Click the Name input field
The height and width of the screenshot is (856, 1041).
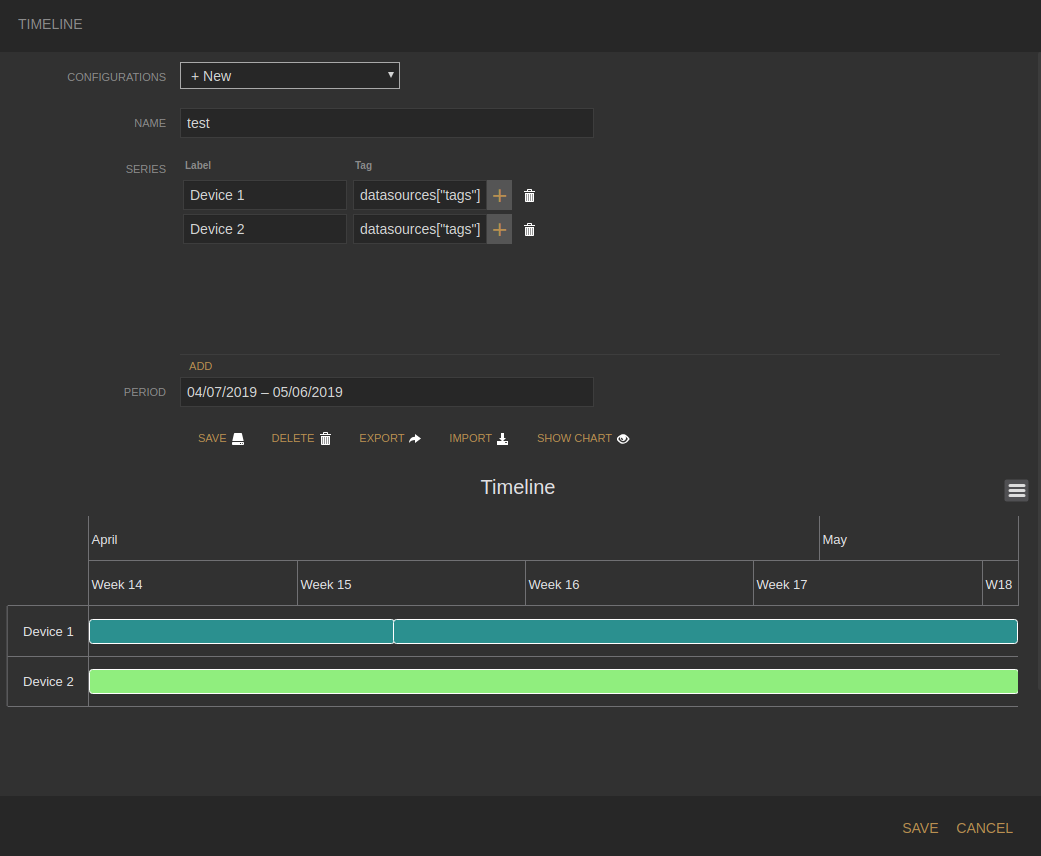click(x=387, y=123)
